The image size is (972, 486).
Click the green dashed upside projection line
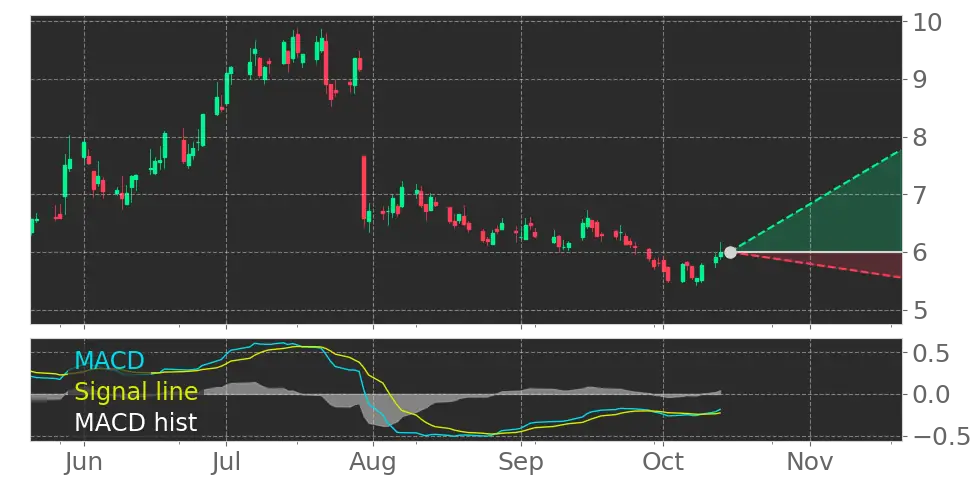[818, 201]
